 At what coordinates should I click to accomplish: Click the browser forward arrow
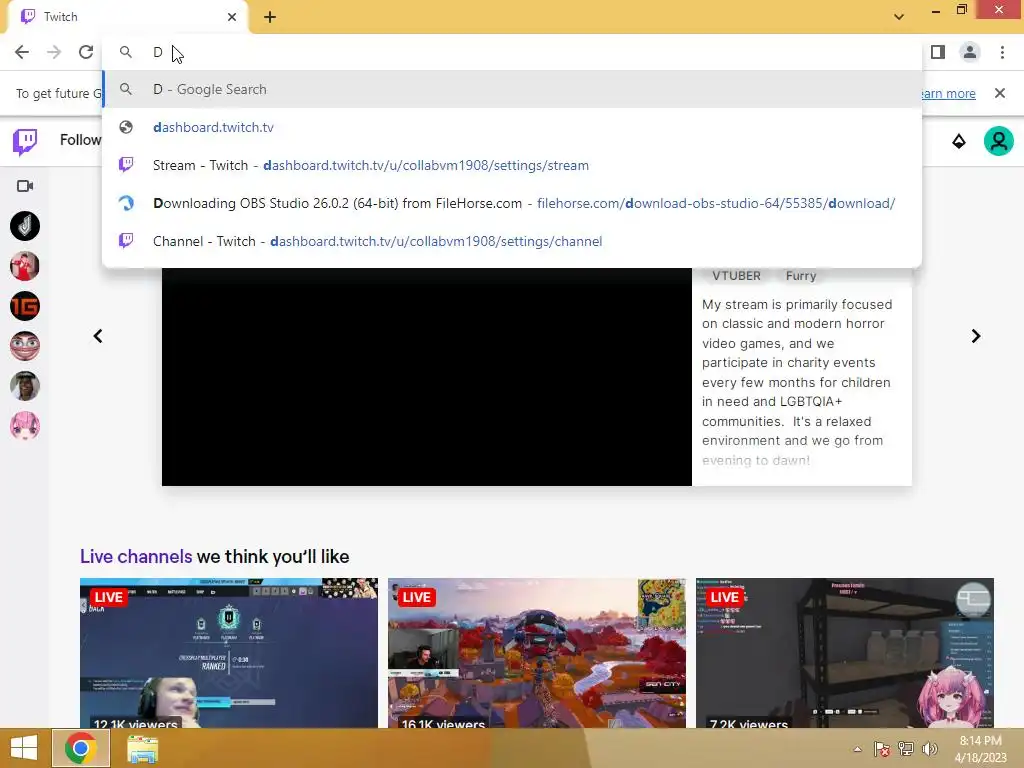pos(54,52)
